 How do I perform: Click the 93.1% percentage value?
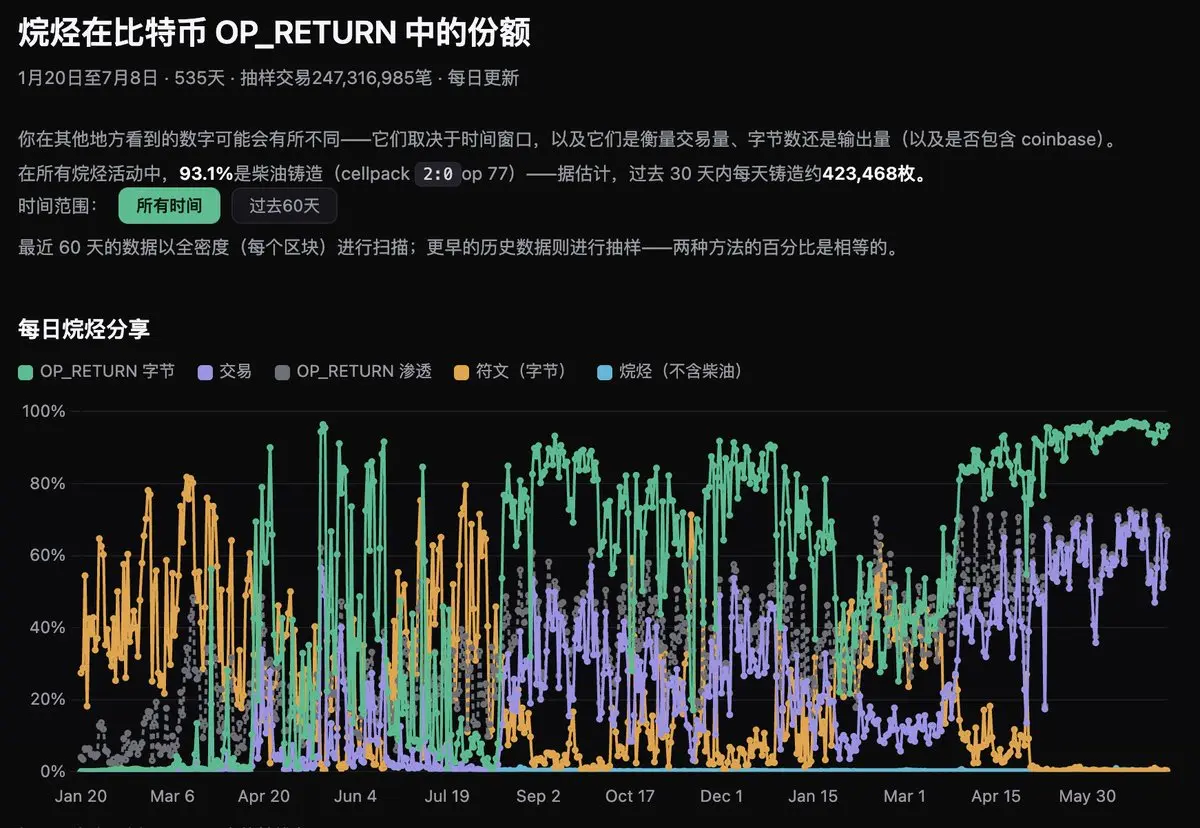tap(206, 173)
